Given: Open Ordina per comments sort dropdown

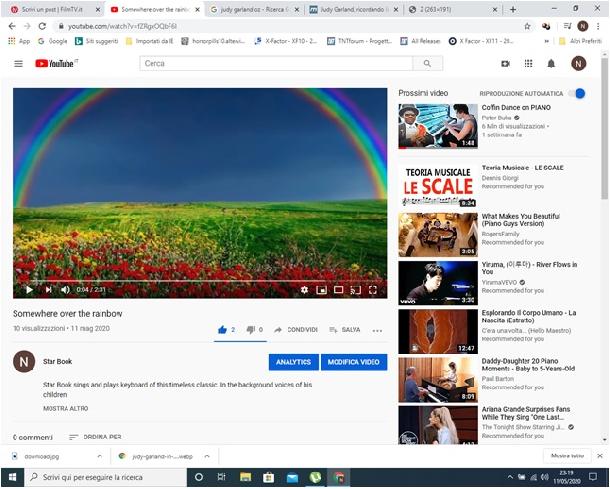Looking at the screenshot, I should click(95, 437).
